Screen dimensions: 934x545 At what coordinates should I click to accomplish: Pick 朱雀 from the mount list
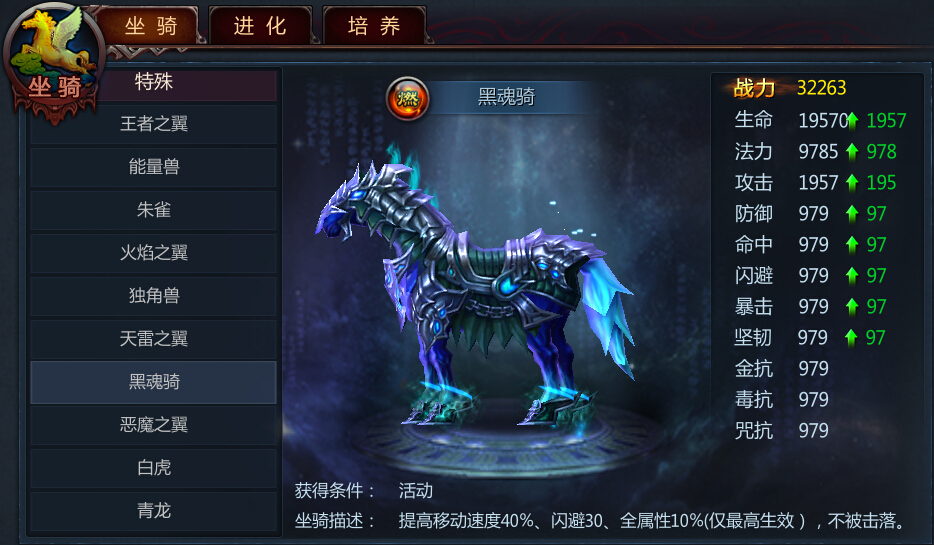point(154,210)
